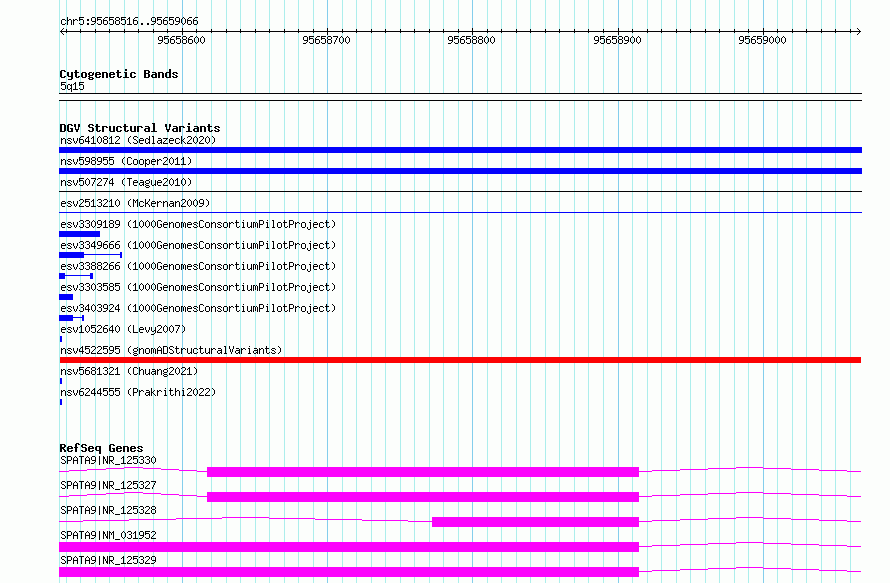Select the SPATA9|NR_125327 transcript label
The width and height of the screenshot is (890, 583).
[x=108, y=485]
